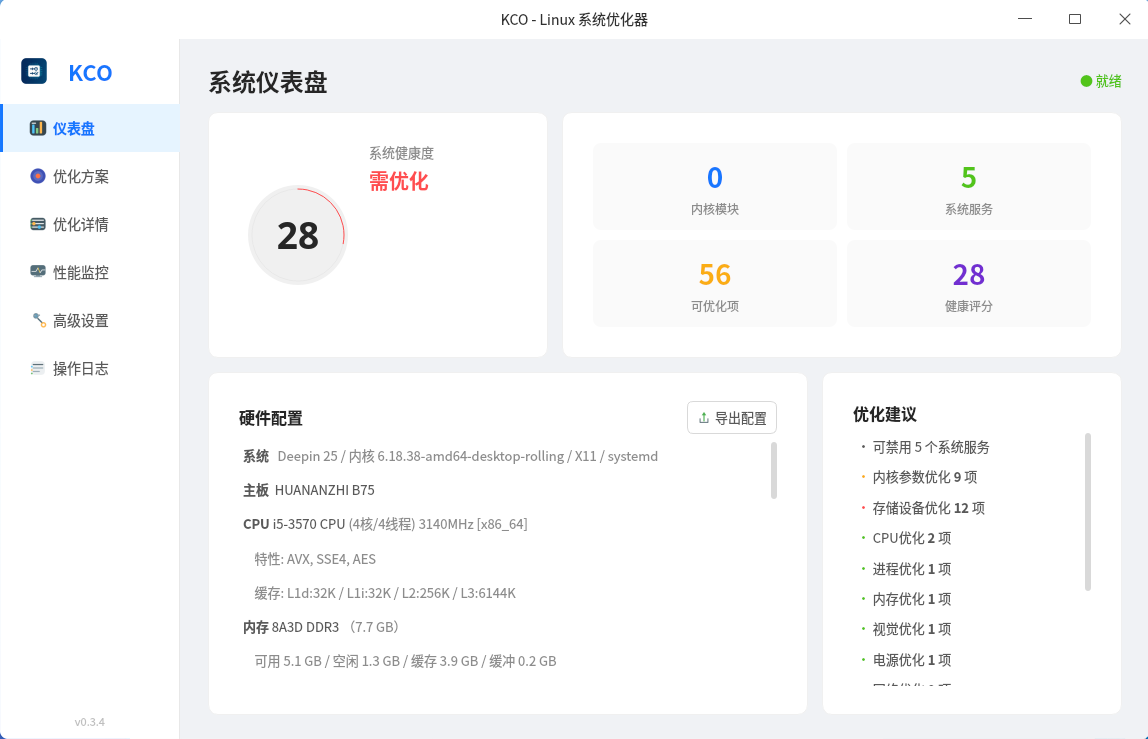Viewport: 1148px width, 739px height.
Task: Open 高级设置 in the sidebar
Action: point(90,320)
